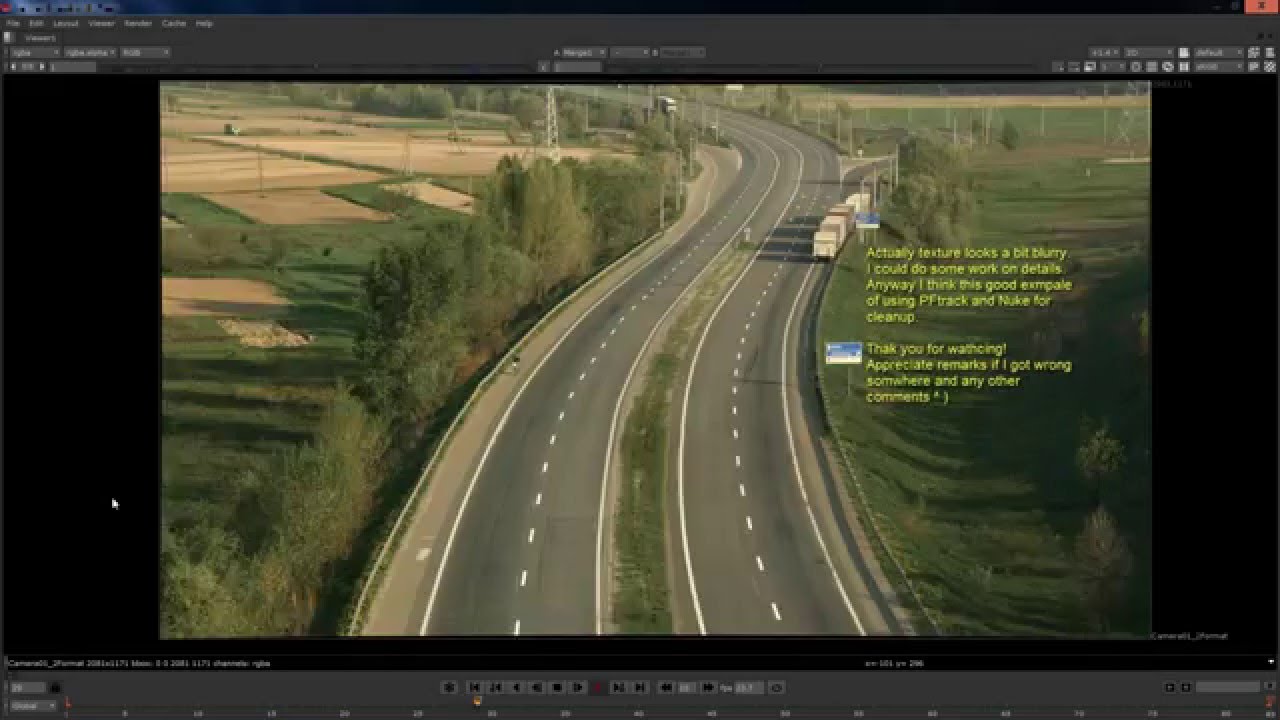Play the sequence forward

pyautogui.click(x=578, y=687)
